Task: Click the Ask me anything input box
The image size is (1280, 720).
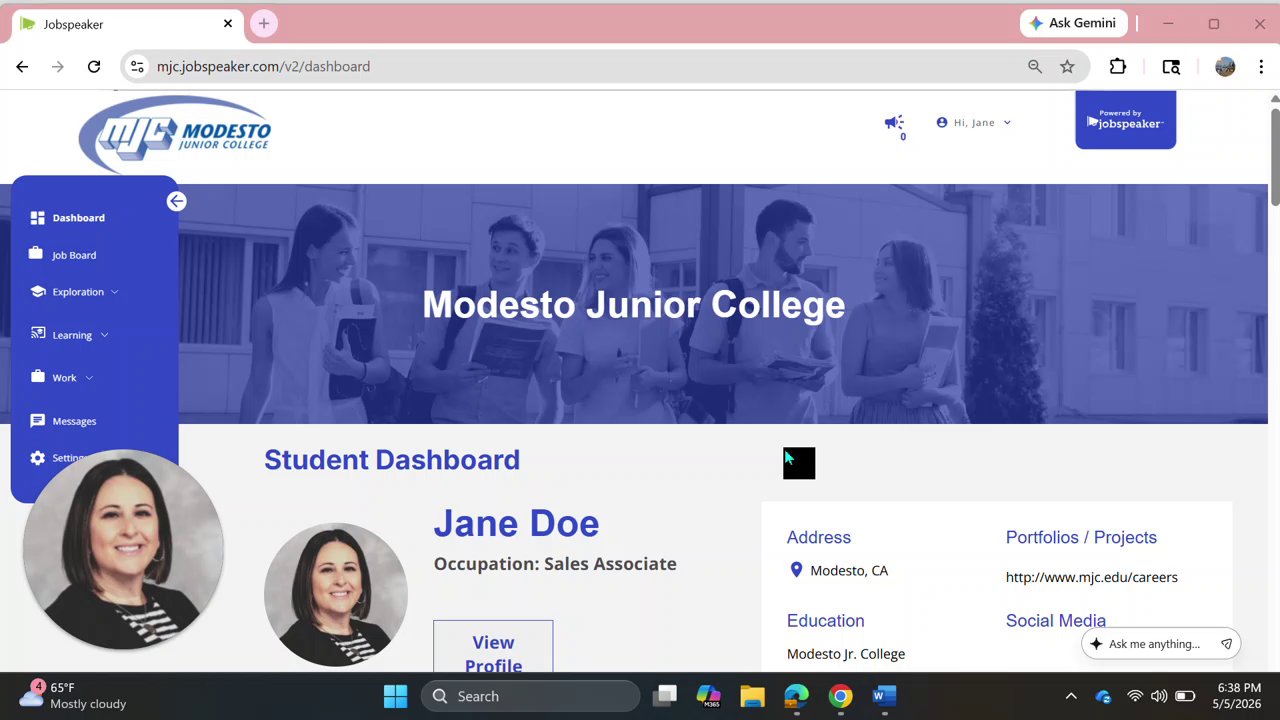Action: coord(1160,644)
